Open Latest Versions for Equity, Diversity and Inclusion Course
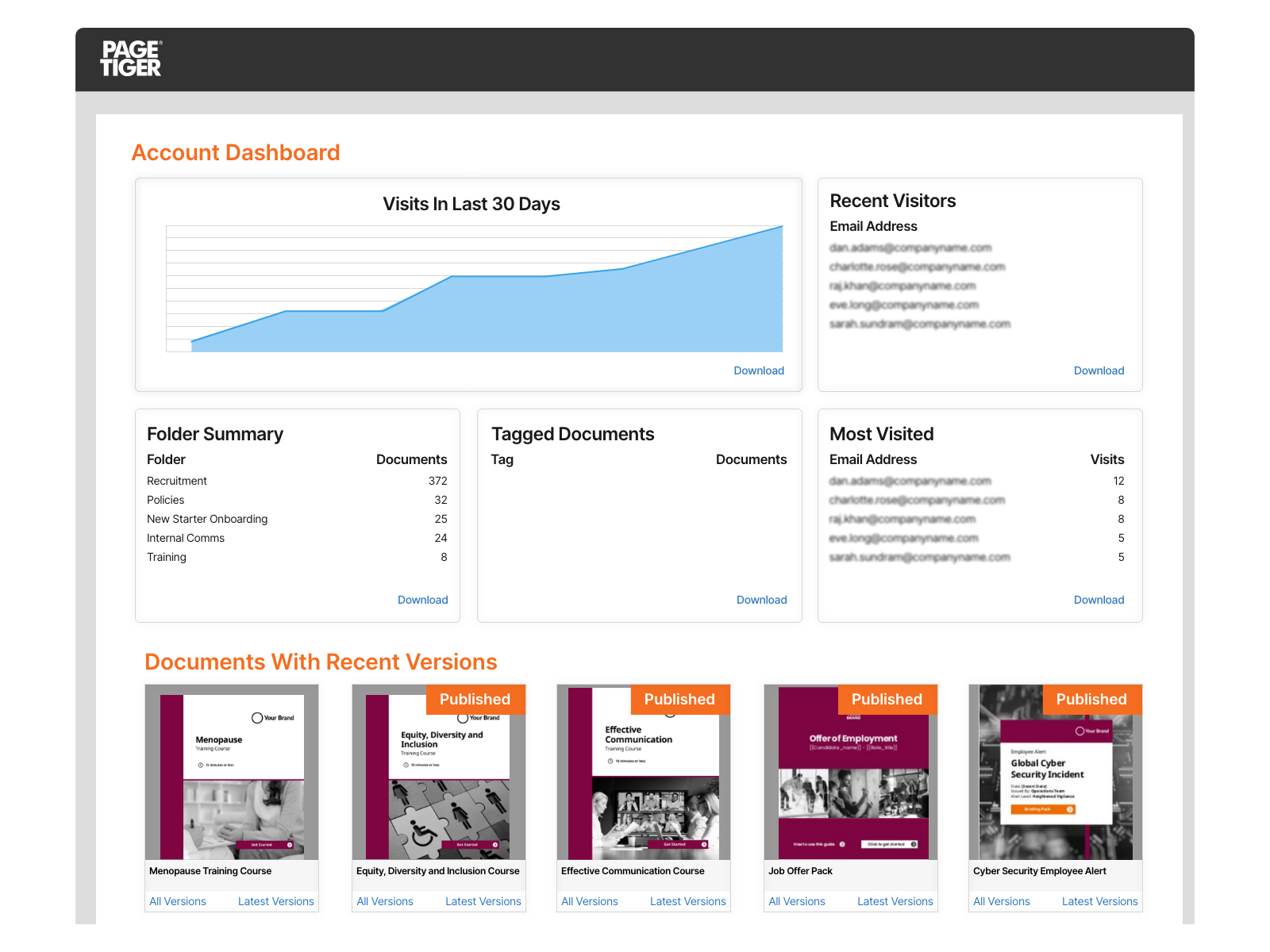The width and height of the screenshot is (1270, 952). click(x=483, y=901)
